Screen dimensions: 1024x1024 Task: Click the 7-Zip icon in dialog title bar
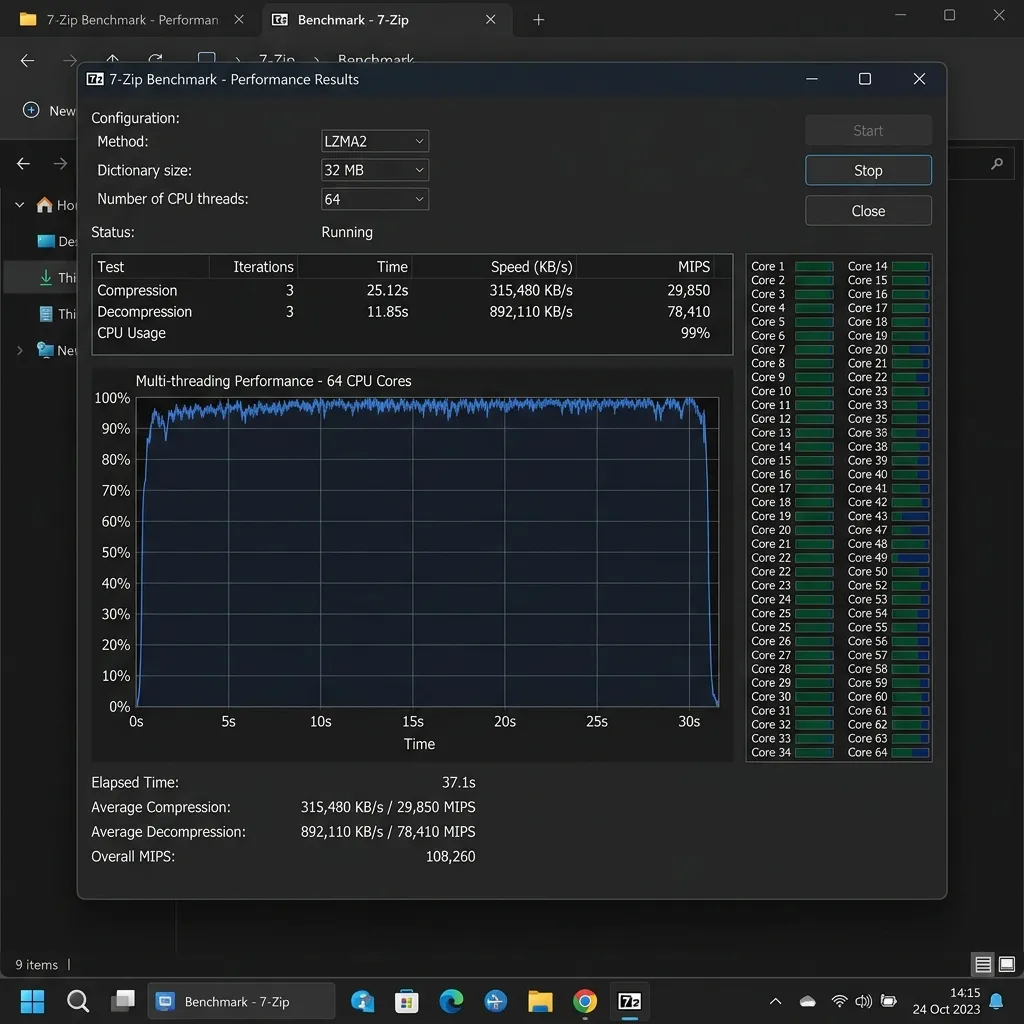click(95, 79)
